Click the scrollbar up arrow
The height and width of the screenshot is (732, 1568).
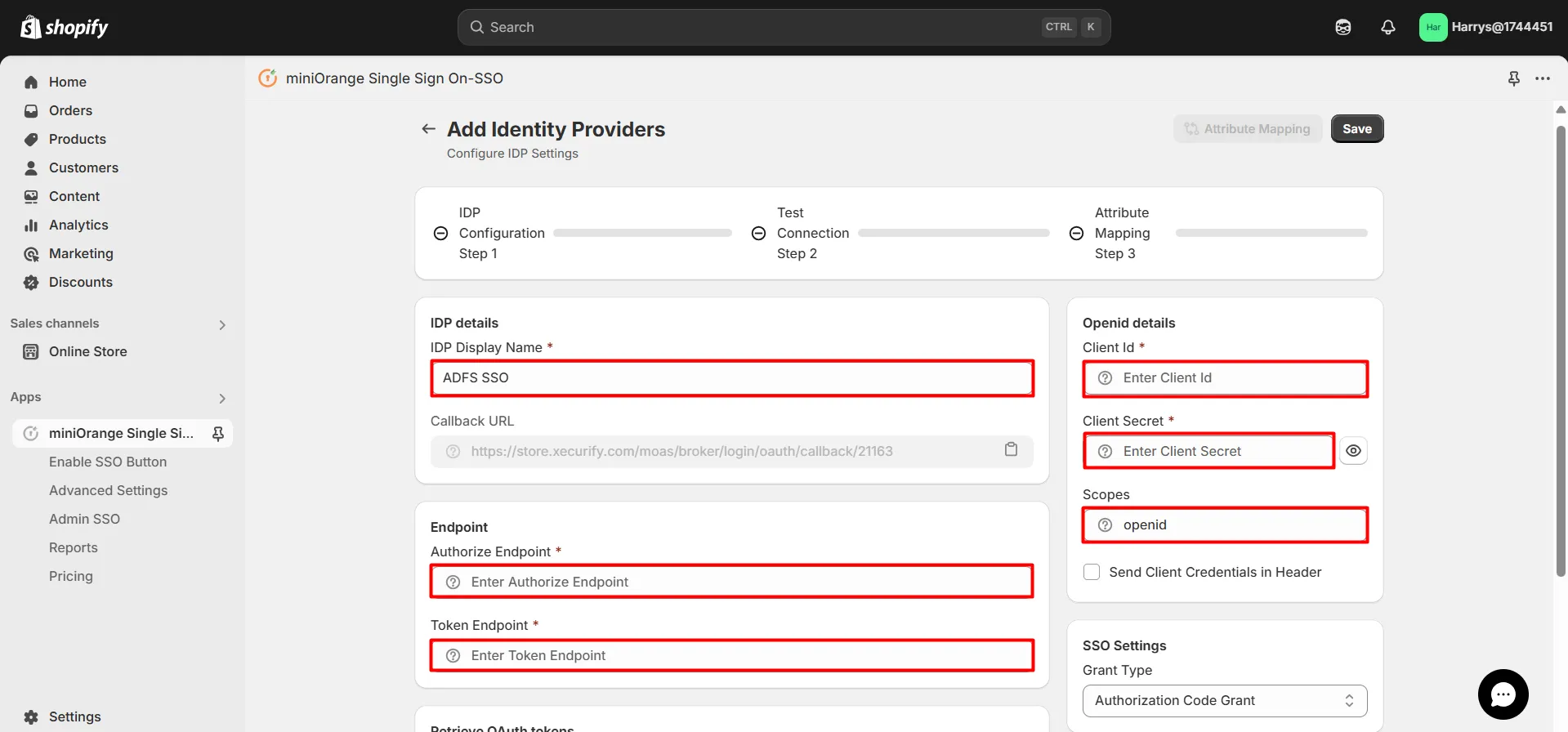click(x=1561, y=109)
